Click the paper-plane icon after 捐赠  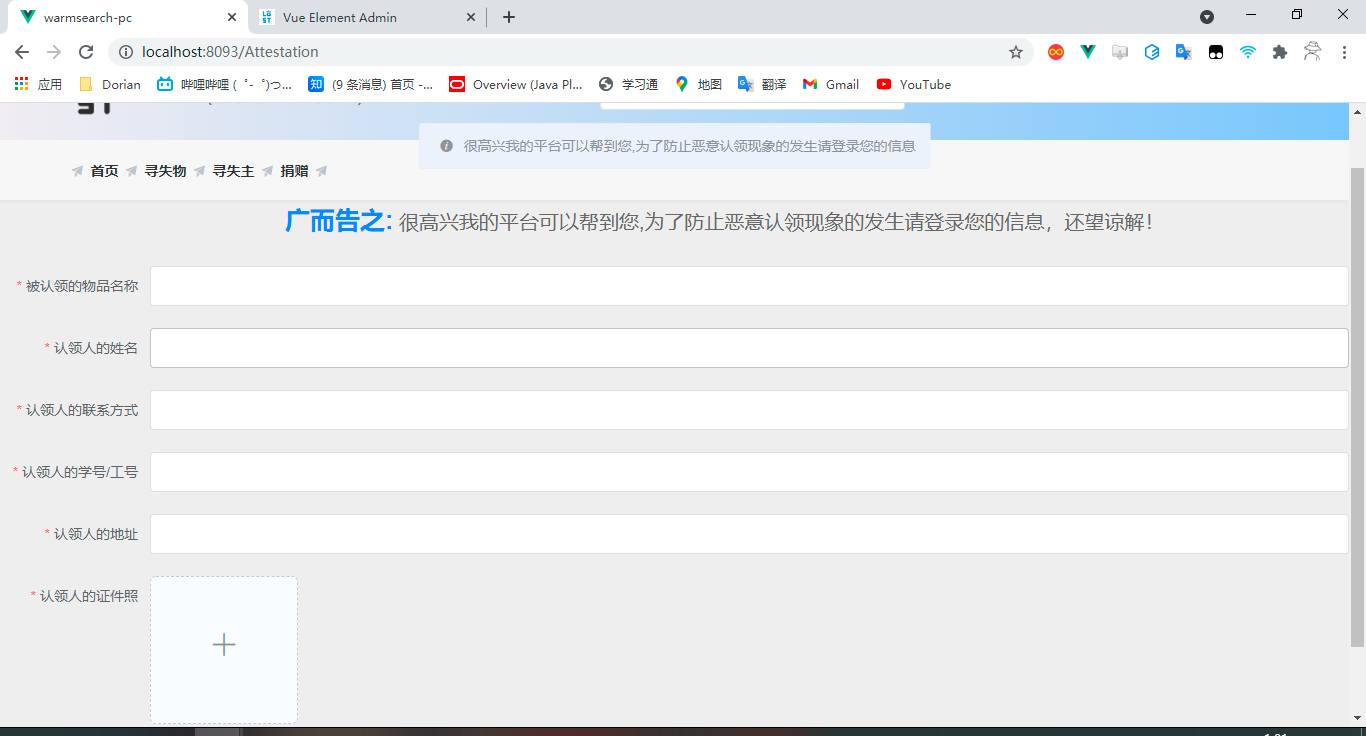point(322,171)
